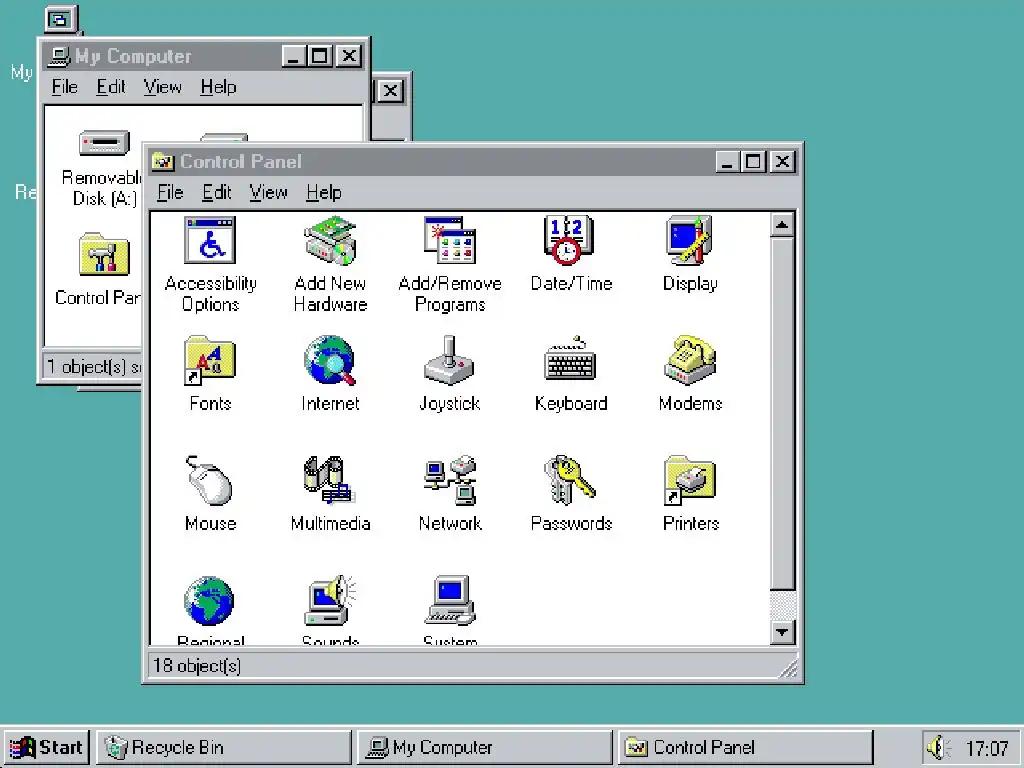Click the '18 object(s)' status bar text
This screenshot has width=1024, height=768.
(197, 665)
